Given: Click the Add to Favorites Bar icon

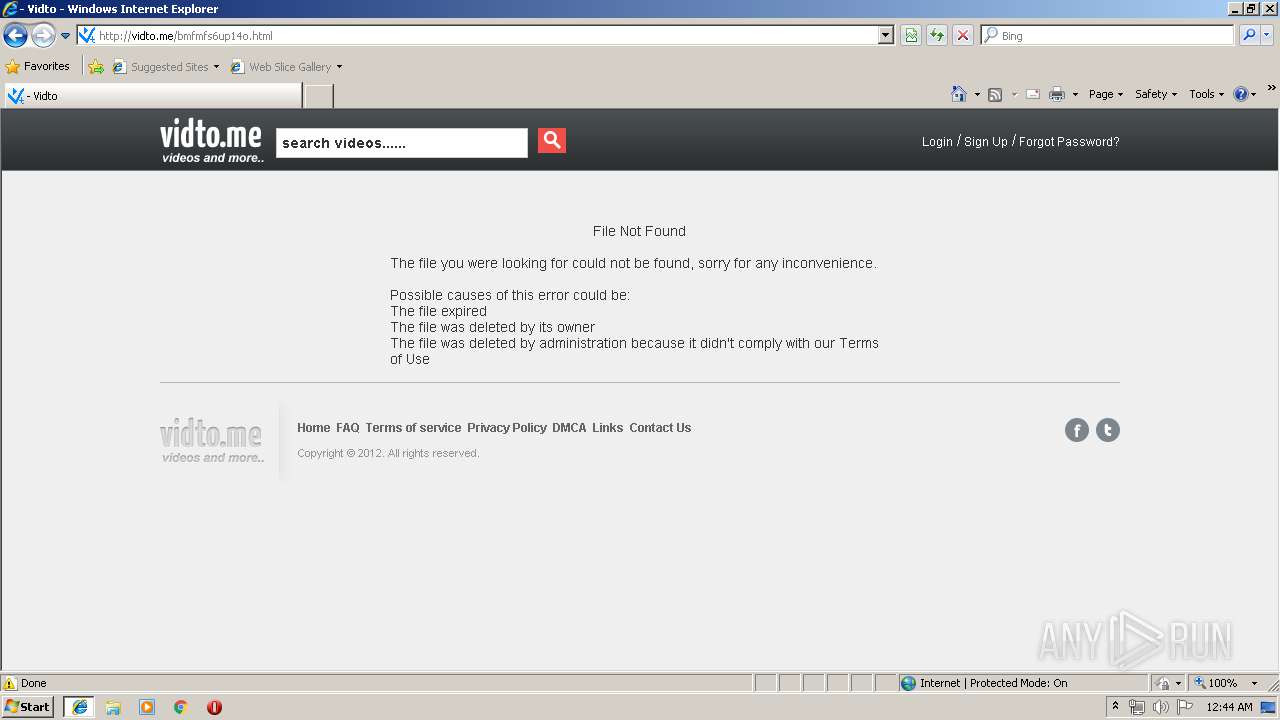Looking at the screenshot, I should coord(96,67).
